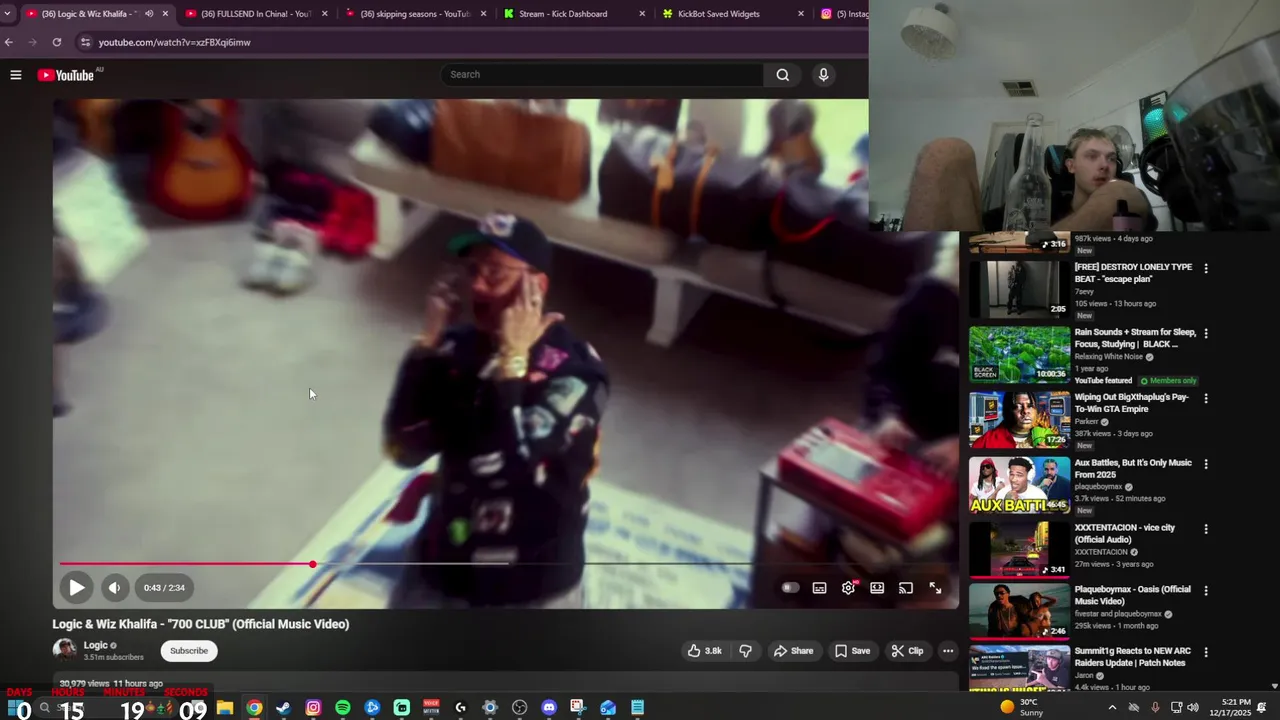Open options menu for DESTROY LONELY TYPE BEAT
1280x720 pixels.
pos(1206,269)
